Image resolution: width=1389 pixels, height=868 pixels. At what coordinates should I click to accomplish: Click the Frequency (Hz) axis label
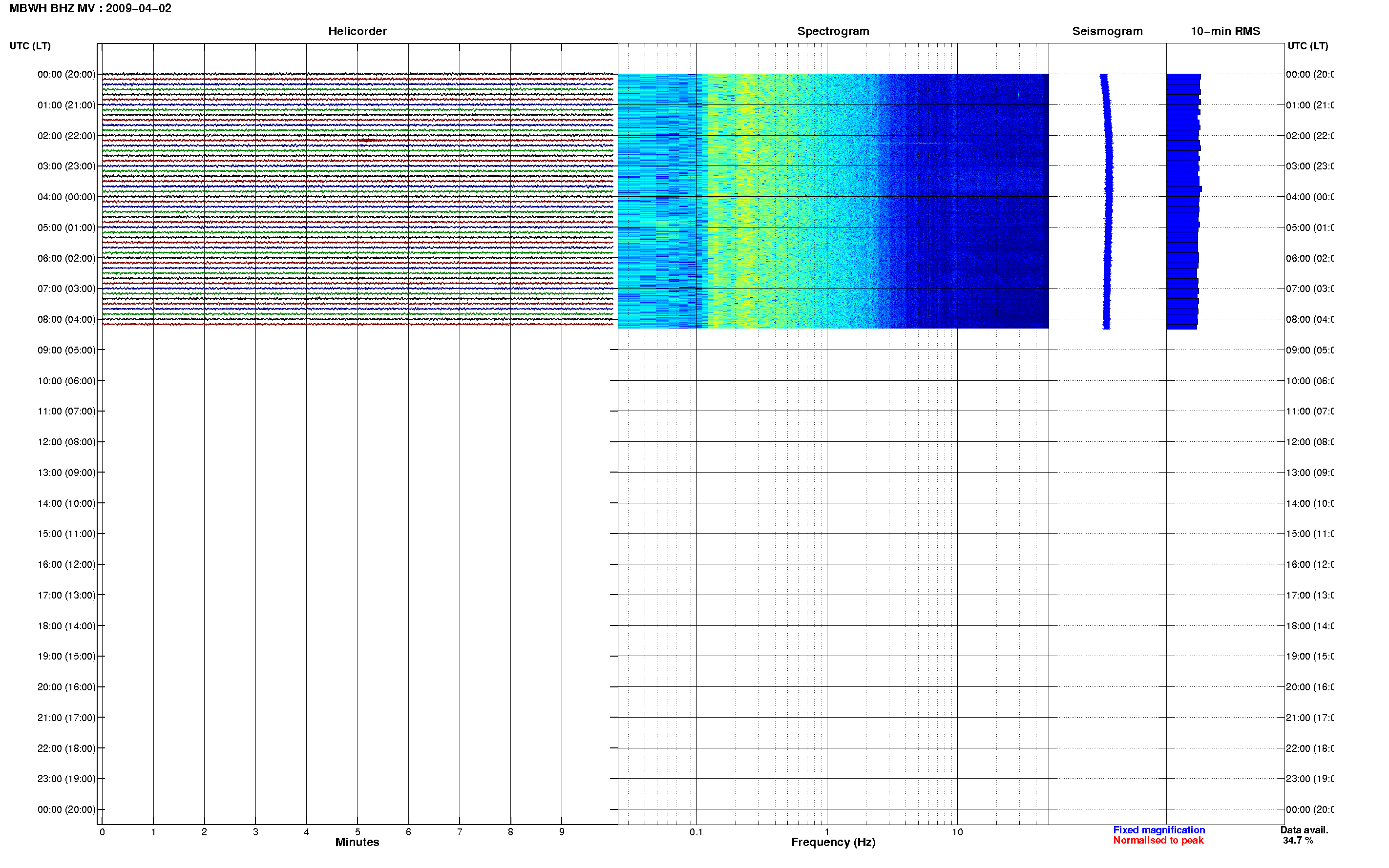coord(833,842)
